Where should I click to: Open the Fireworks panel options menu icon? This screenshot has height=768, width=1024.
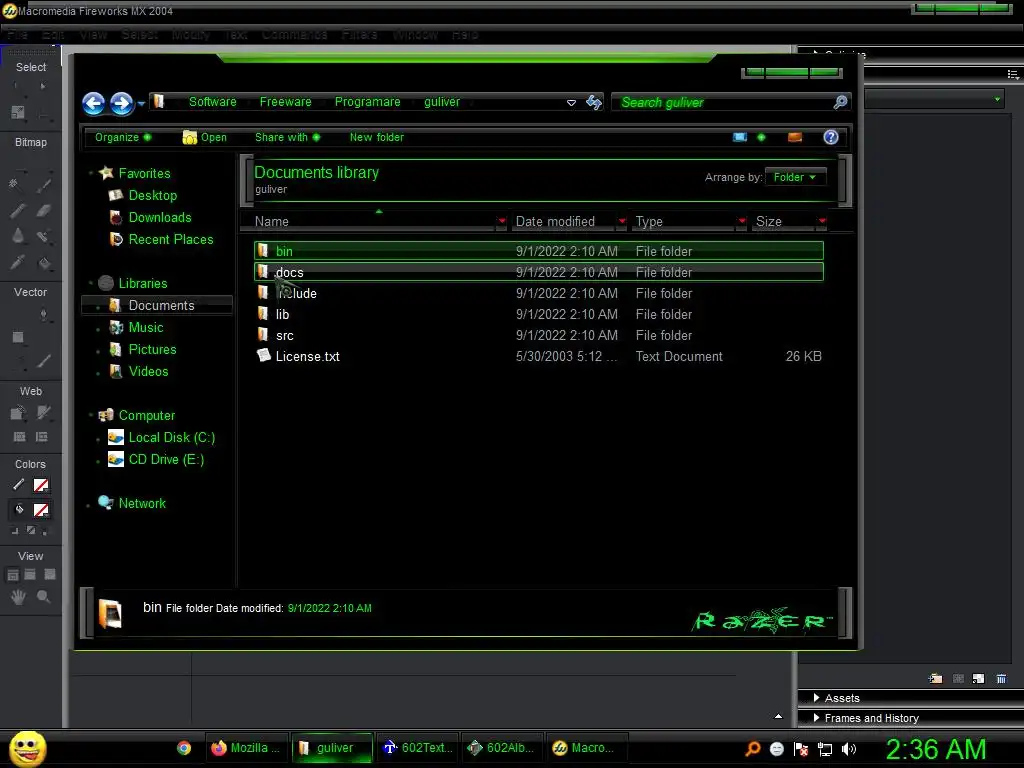coord(1013,74)
